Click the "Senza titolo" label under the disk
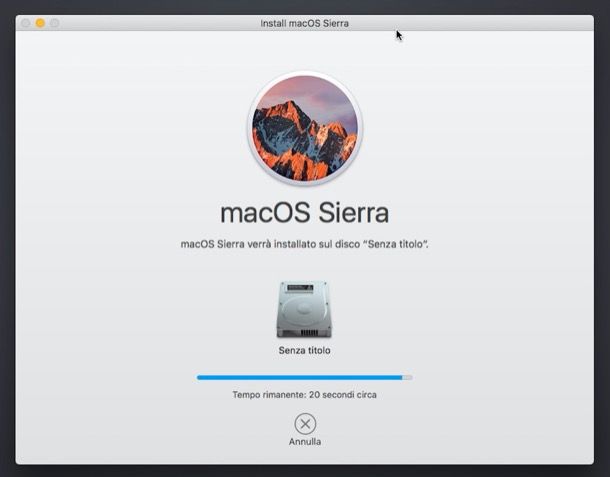This screenshot has height=477, width=610. point(305,350)
